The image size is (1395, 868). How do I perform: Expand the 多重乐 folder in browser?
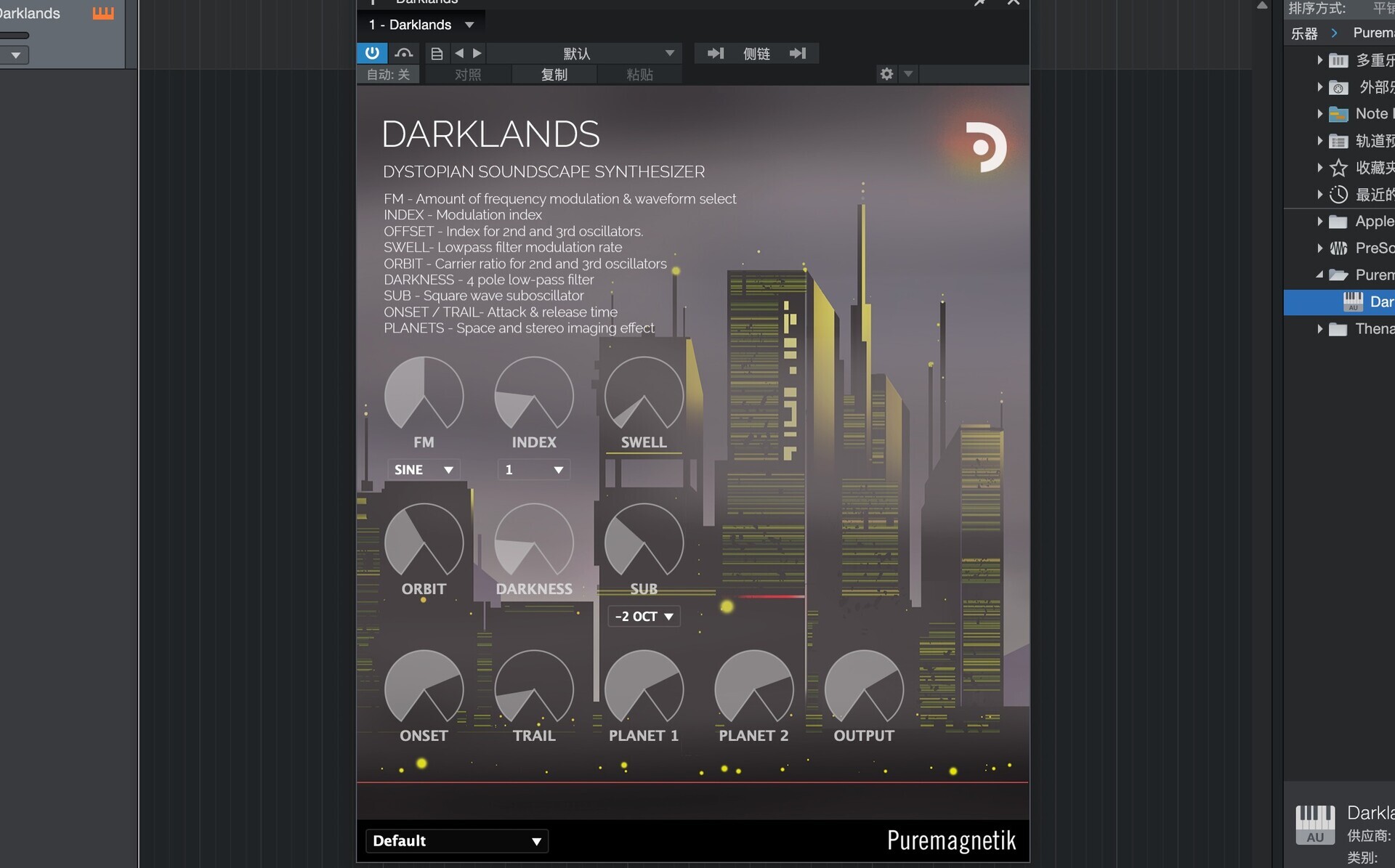(1319, 60)
